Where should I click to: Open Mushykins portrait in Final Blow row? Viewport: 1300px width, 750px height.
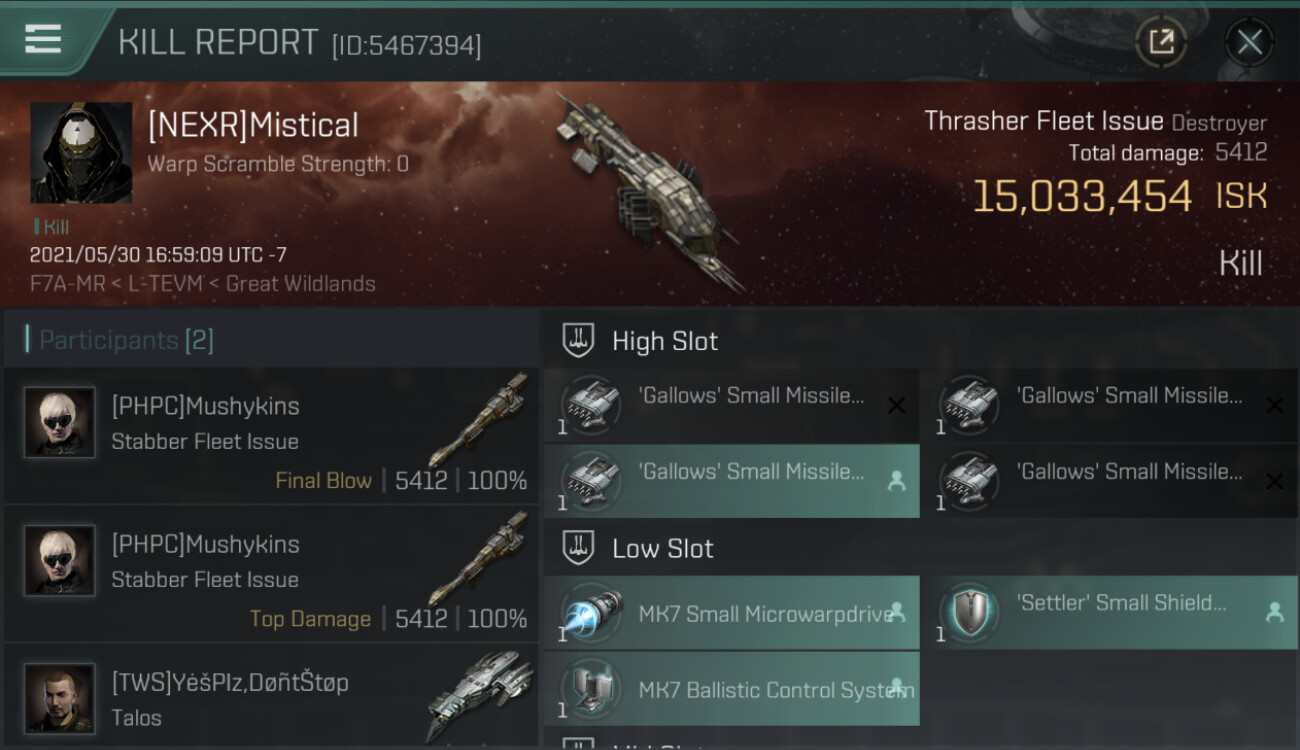point(60,422)
